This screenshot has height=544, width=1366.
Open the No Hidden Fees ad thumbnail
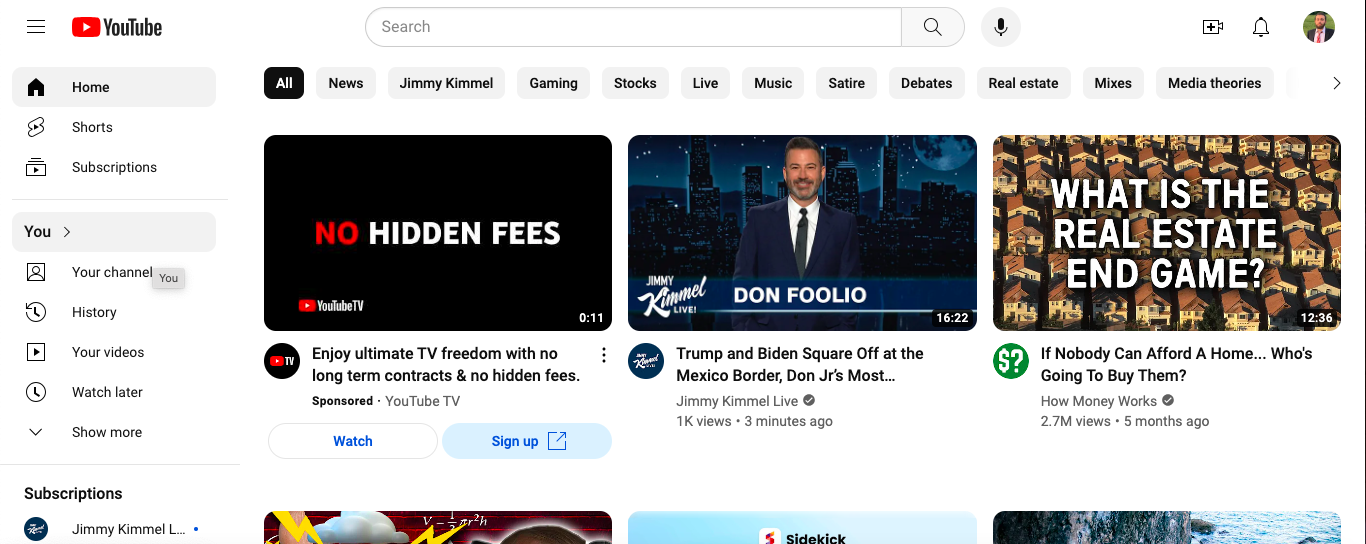coord(438,233)
